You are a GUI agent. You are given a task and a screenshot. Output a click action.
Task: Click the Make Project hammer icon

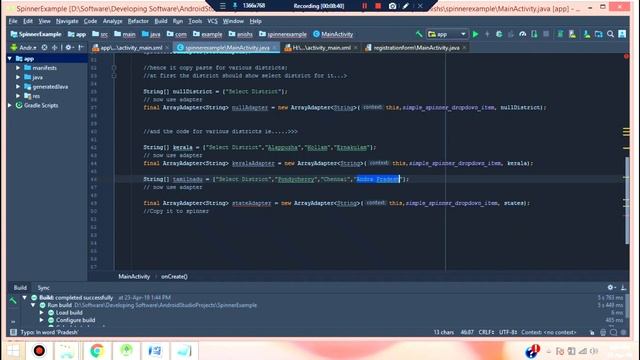click(419, 34)
